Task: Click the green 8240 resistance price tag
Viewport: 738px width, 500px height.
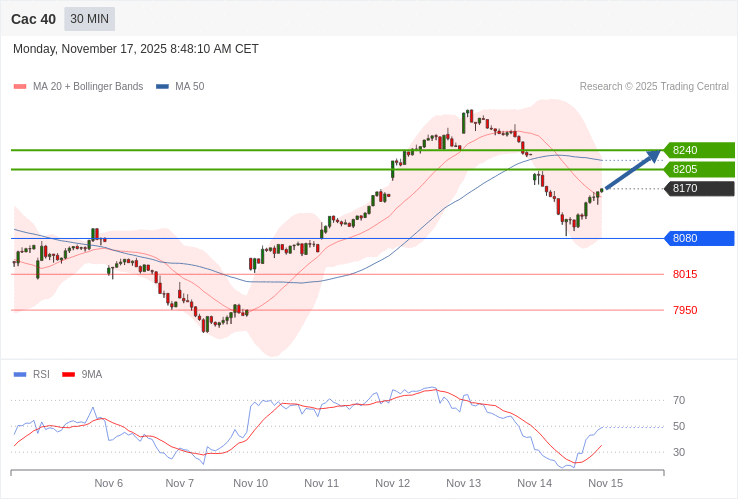Action: pos(698,150)
